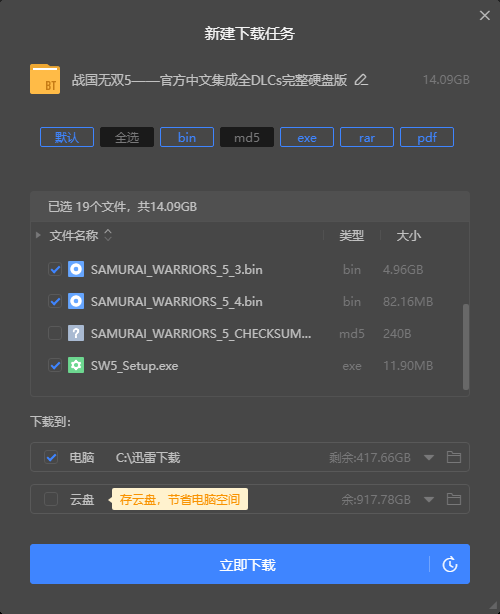This screenshot has height=614, width=500.
Task: Check the SAMURAI_WARRIORS_5_CHECKSUM md5 file
Action: (x=55, y=334)
